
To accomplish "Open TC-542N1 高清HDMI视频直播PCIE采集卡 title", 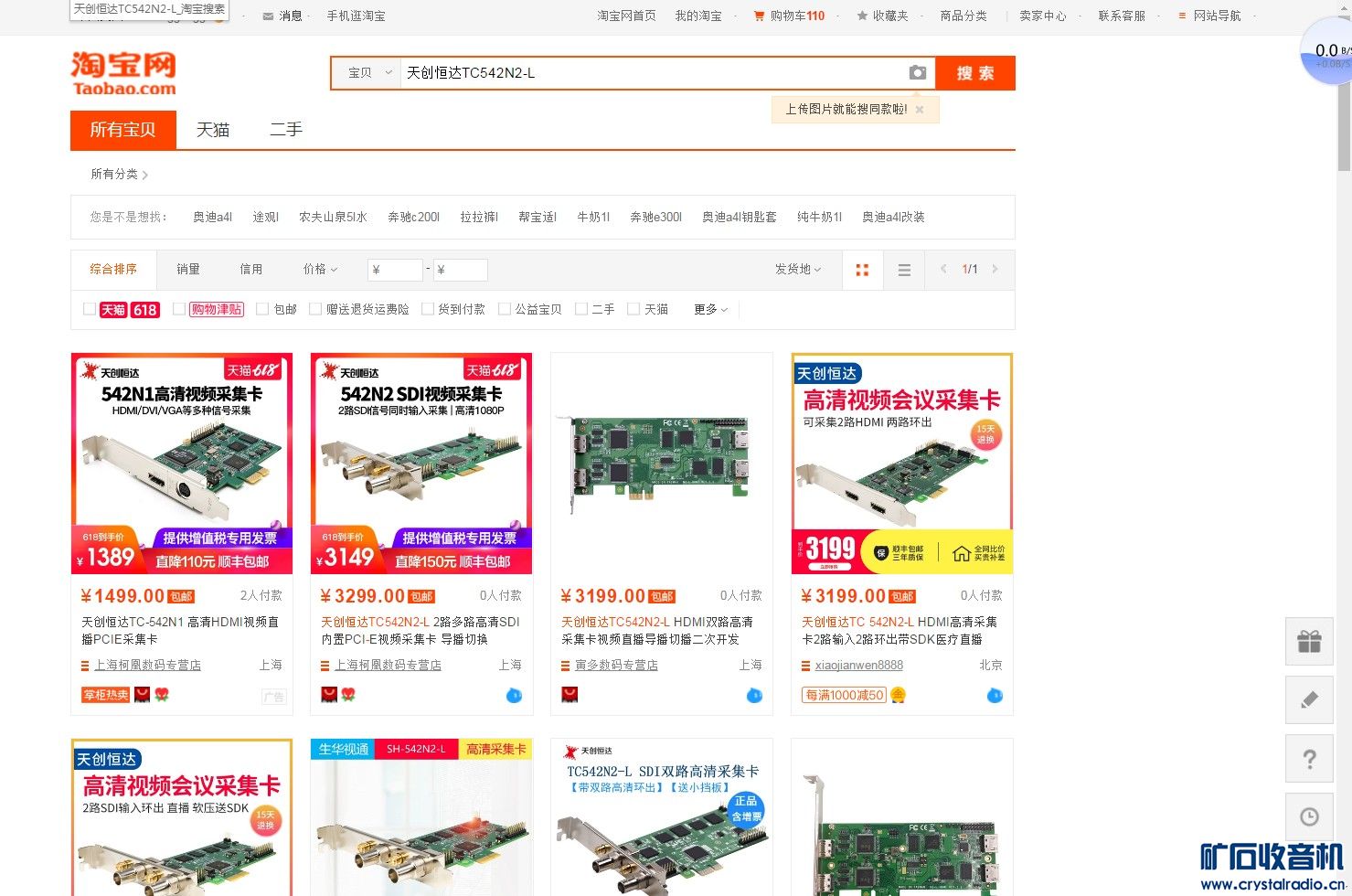I will click(x=180, y=631).
